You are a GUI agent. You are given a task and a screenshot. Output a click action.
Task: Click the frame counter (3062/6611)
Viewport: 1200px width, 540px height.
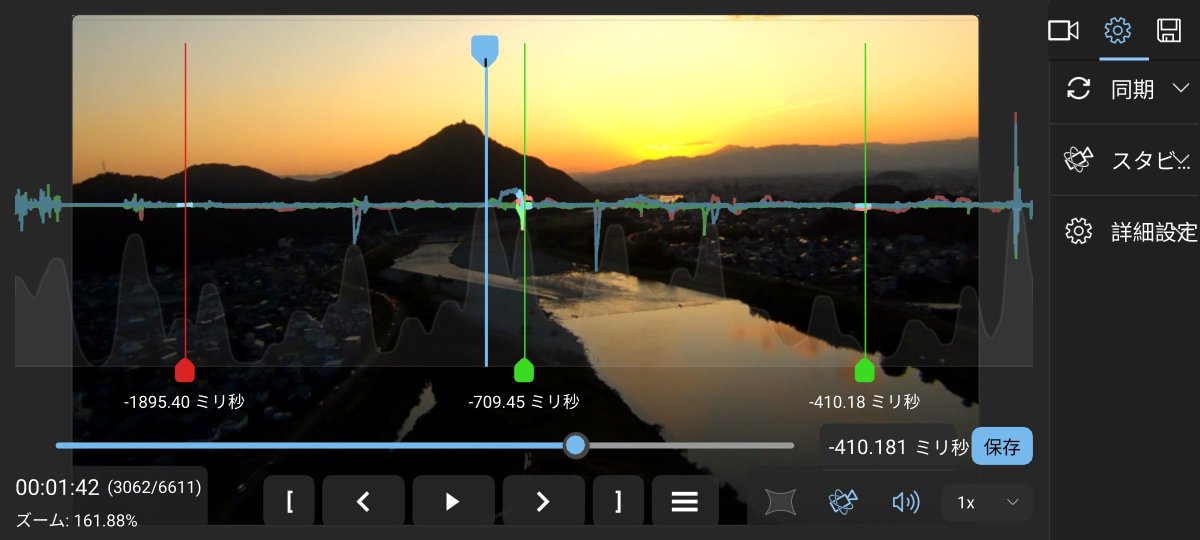tap(155, 488)
